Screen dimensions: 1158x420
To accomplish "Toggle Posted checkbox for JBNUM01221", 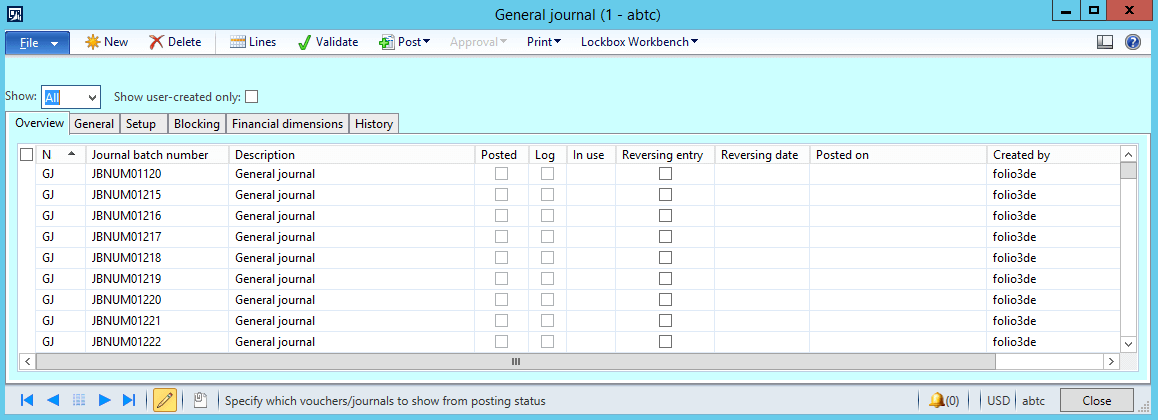I will click(501, 321).
